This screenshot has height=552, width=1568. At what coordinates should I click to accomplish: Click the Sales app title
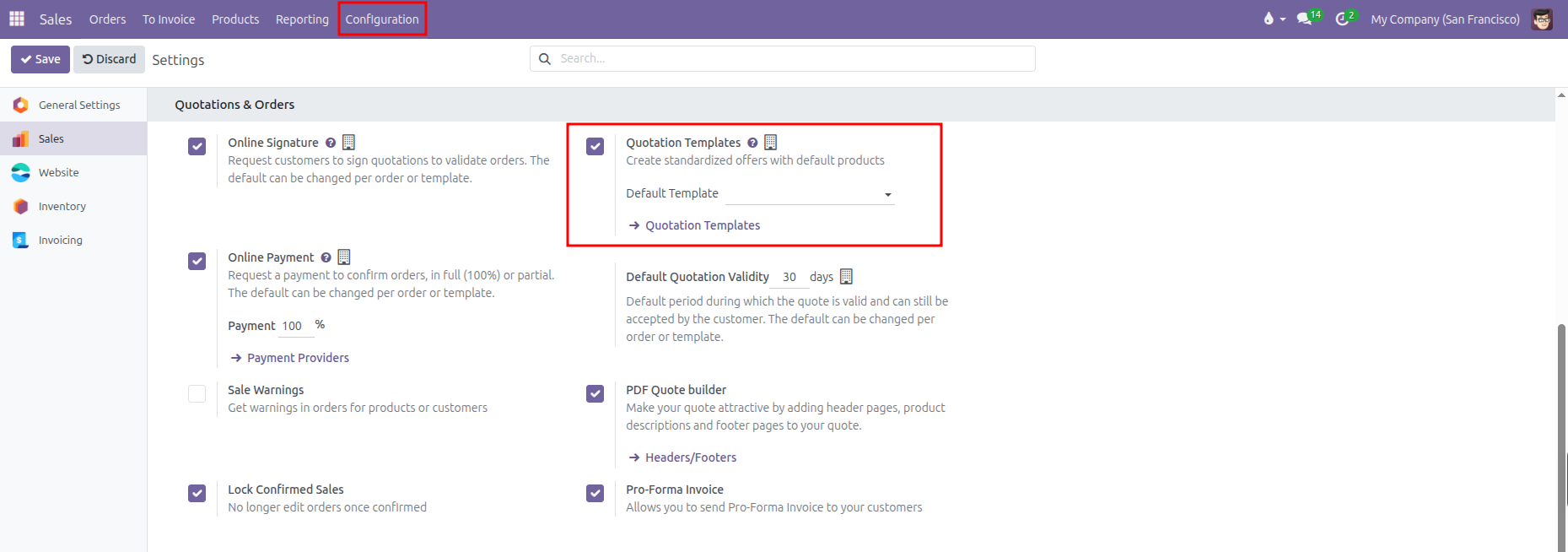click(x=56, y=19)
